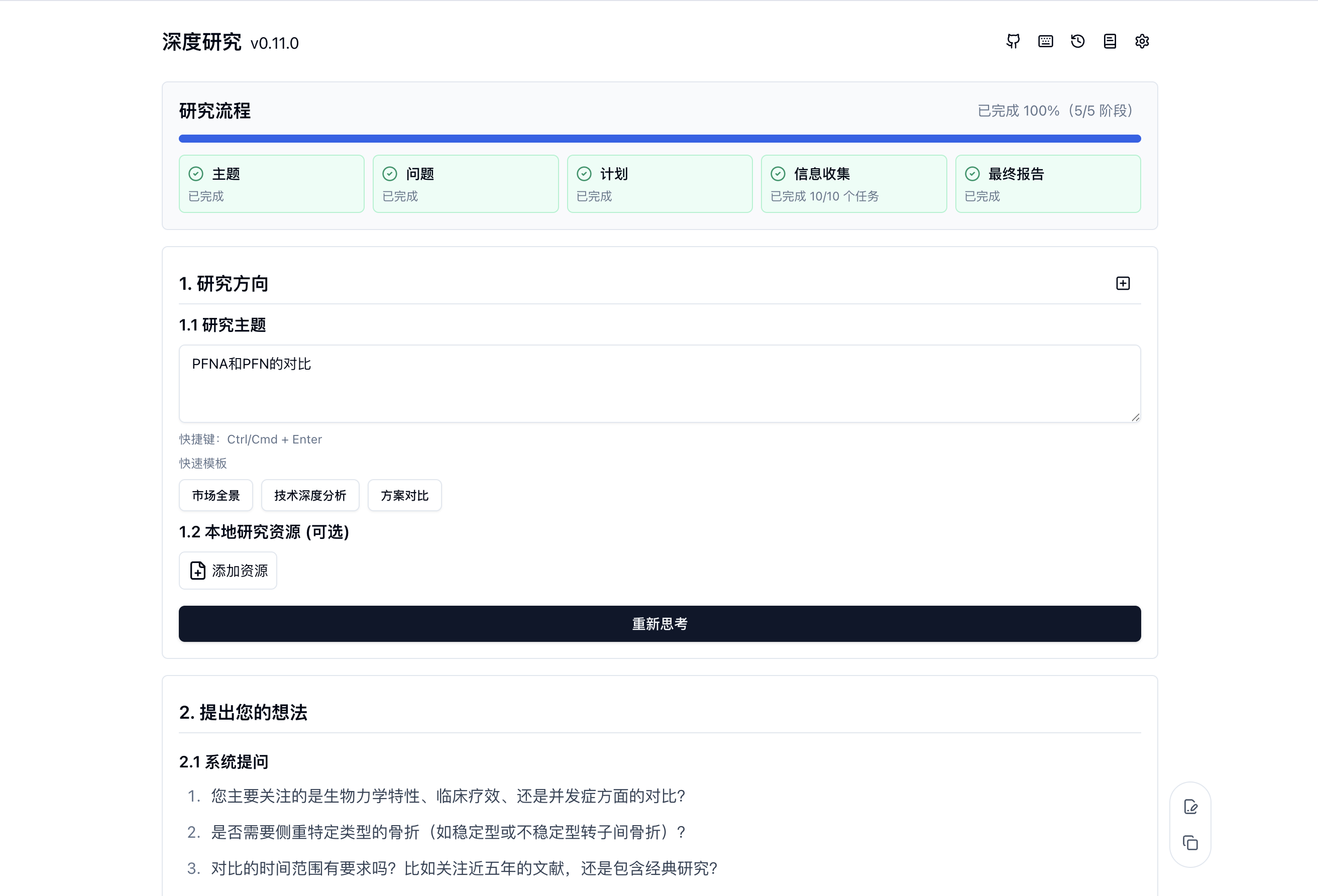Click the 2.1 系统提问 heading
This screenshot has height=896, width=1318.
[x=224, y=761]
